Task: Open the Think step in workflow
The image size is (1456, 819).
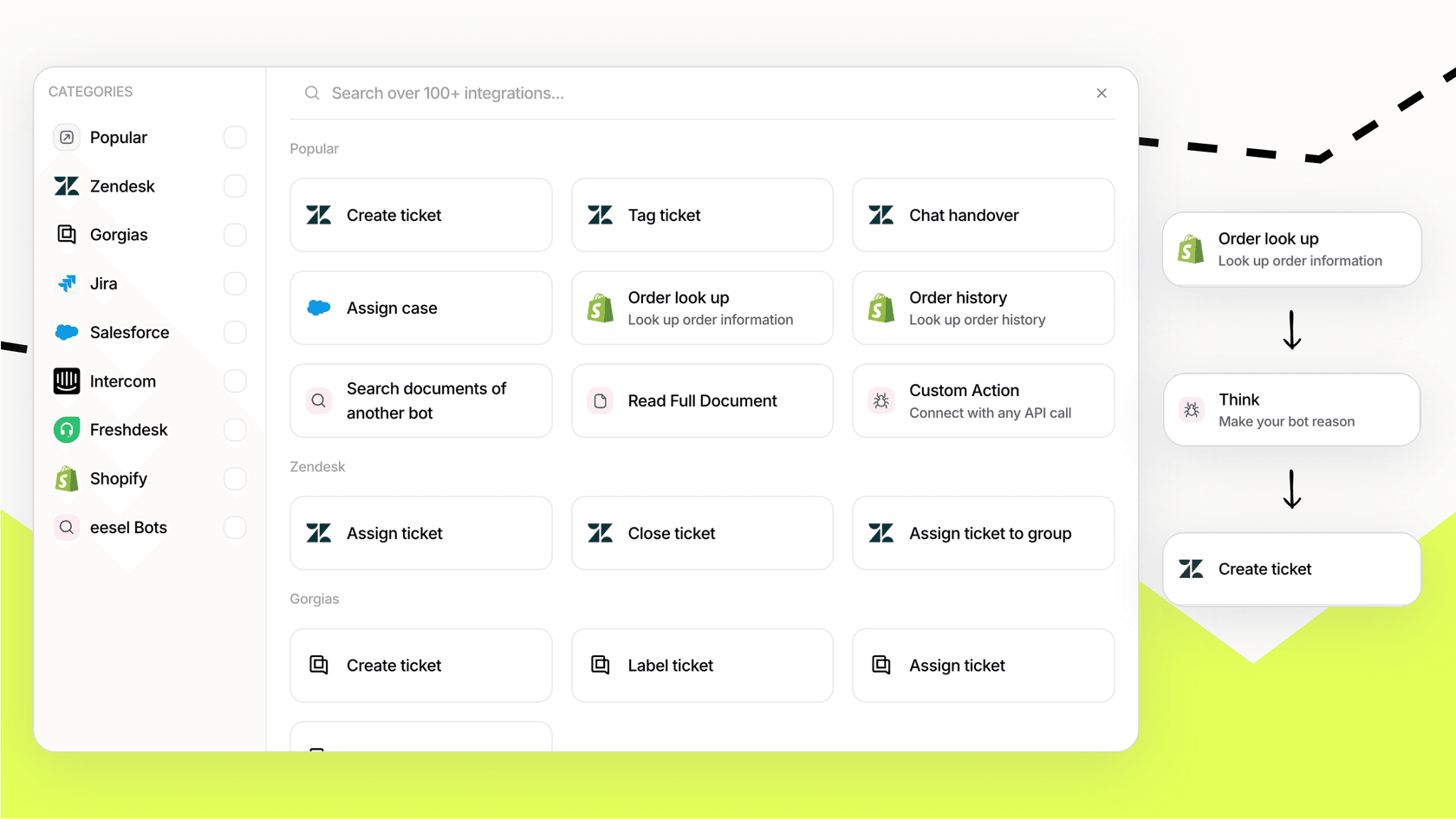Action: click(x=1291, y=410)
